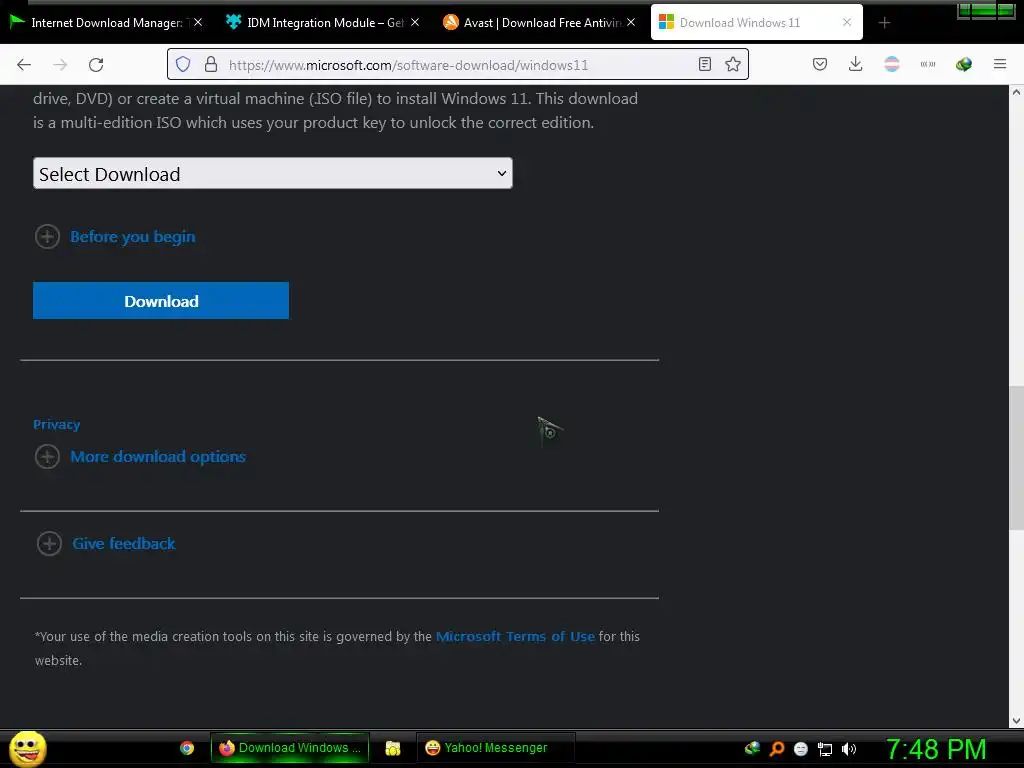Viewport: 1024px width, 768px height.
Task: Click the smiley face tray icon
Action: point(801,749)
